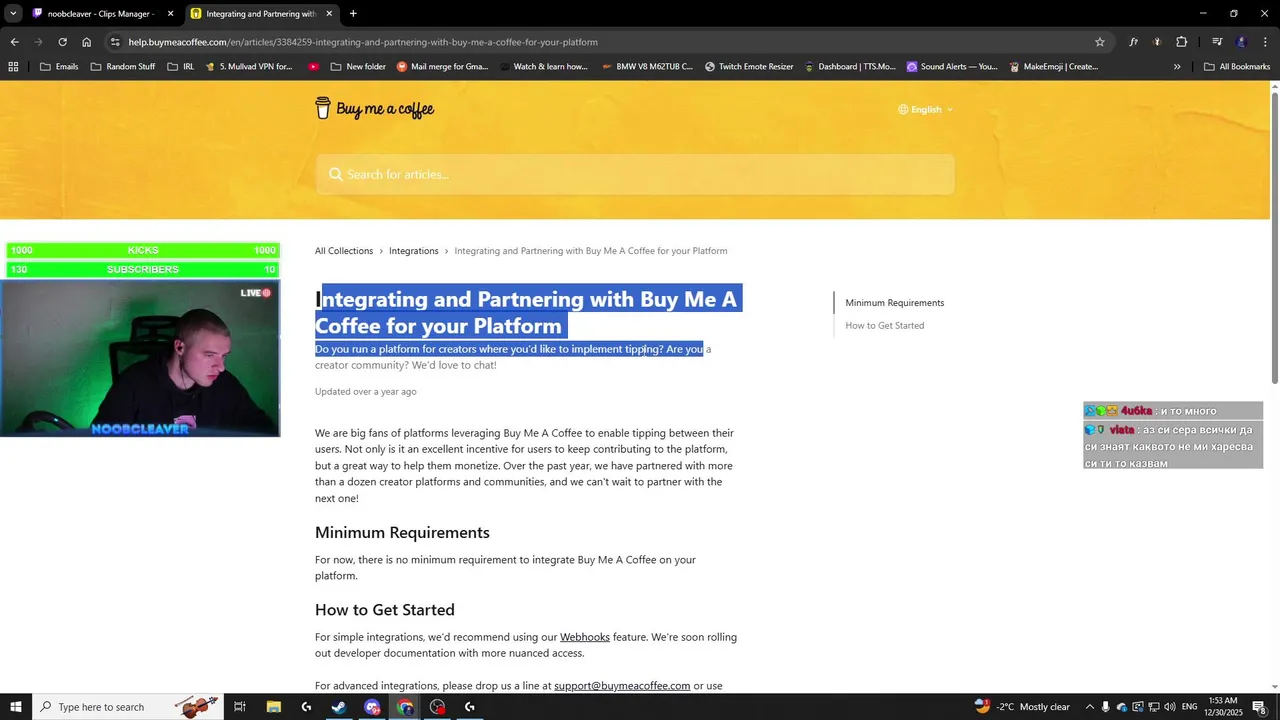Open the Sound Alerts bookmark
Viewport: 1280px width, 720px height.
pos(952,67)
